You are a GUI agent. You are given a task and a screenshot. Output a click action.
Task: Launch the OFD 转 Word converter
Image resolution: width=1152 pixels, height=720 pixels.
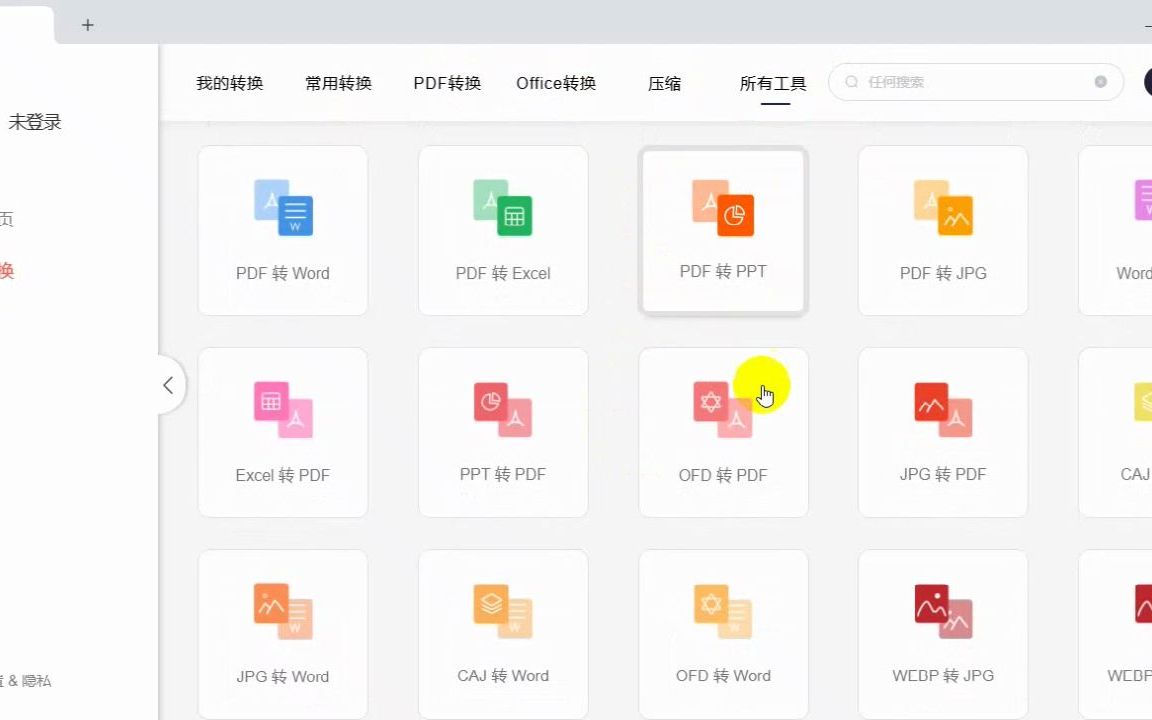tap(723, 633)
